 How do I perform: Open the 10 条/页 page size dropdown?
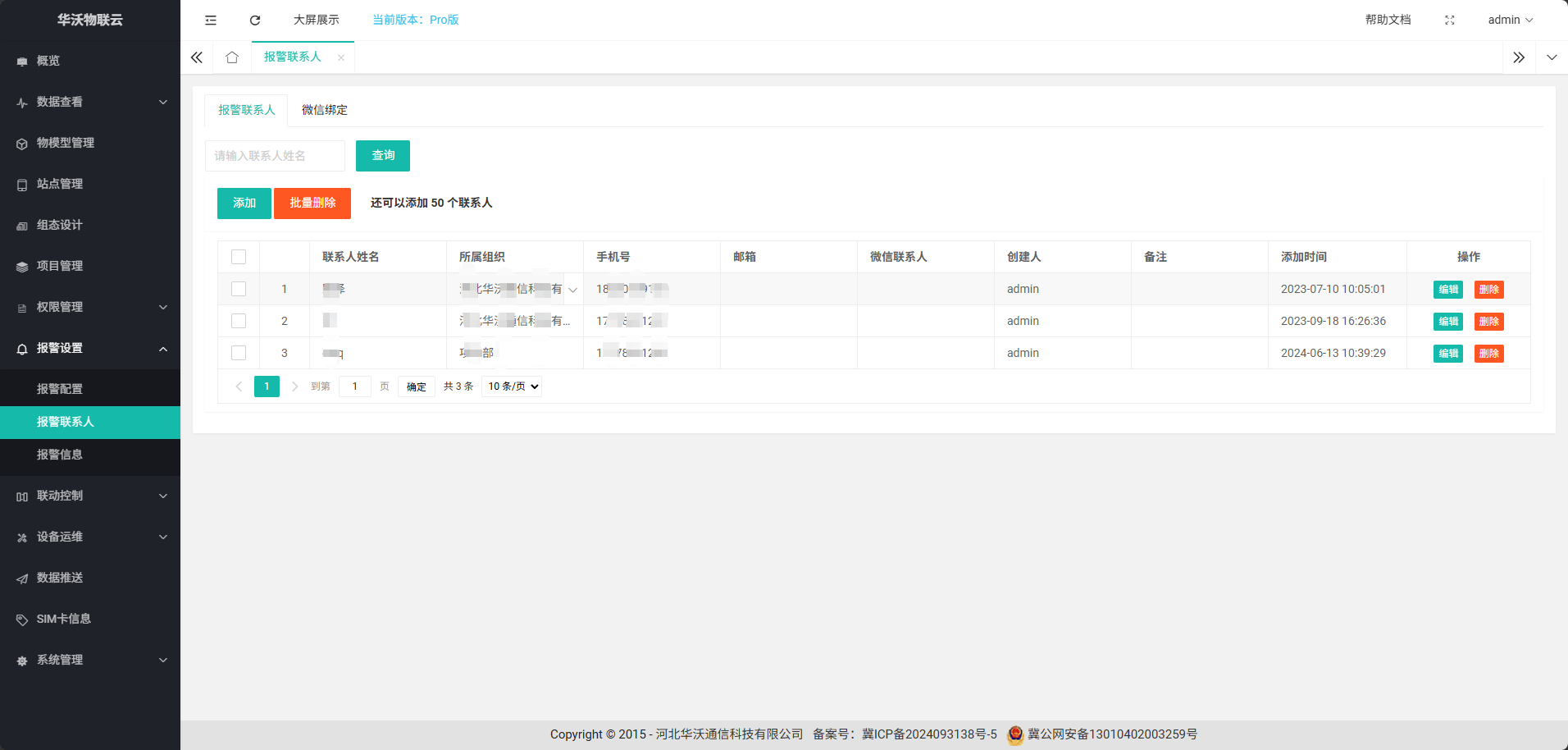pos(512,386)
